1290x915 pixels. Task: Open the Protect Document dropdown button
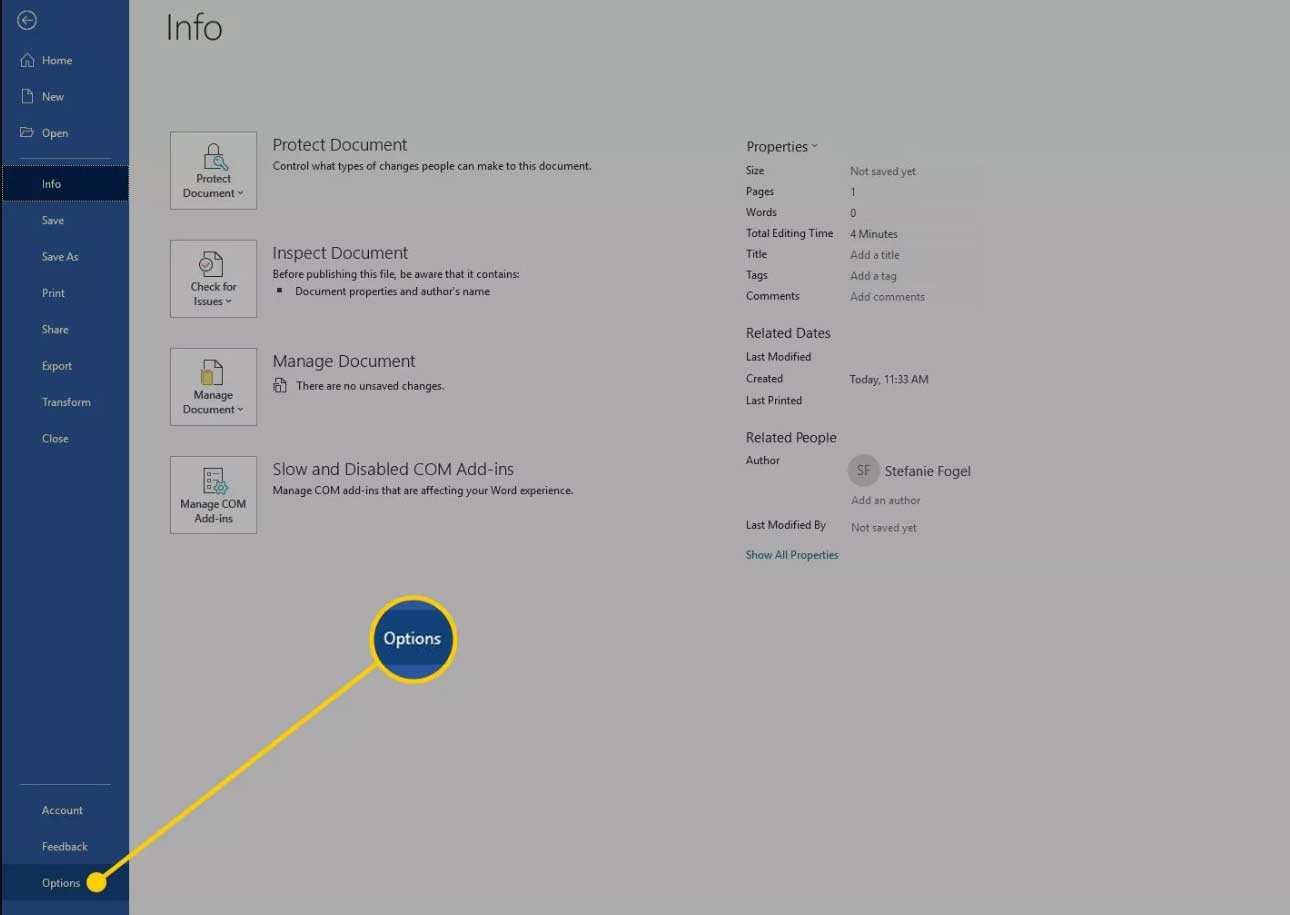click(x=213, y=171)
